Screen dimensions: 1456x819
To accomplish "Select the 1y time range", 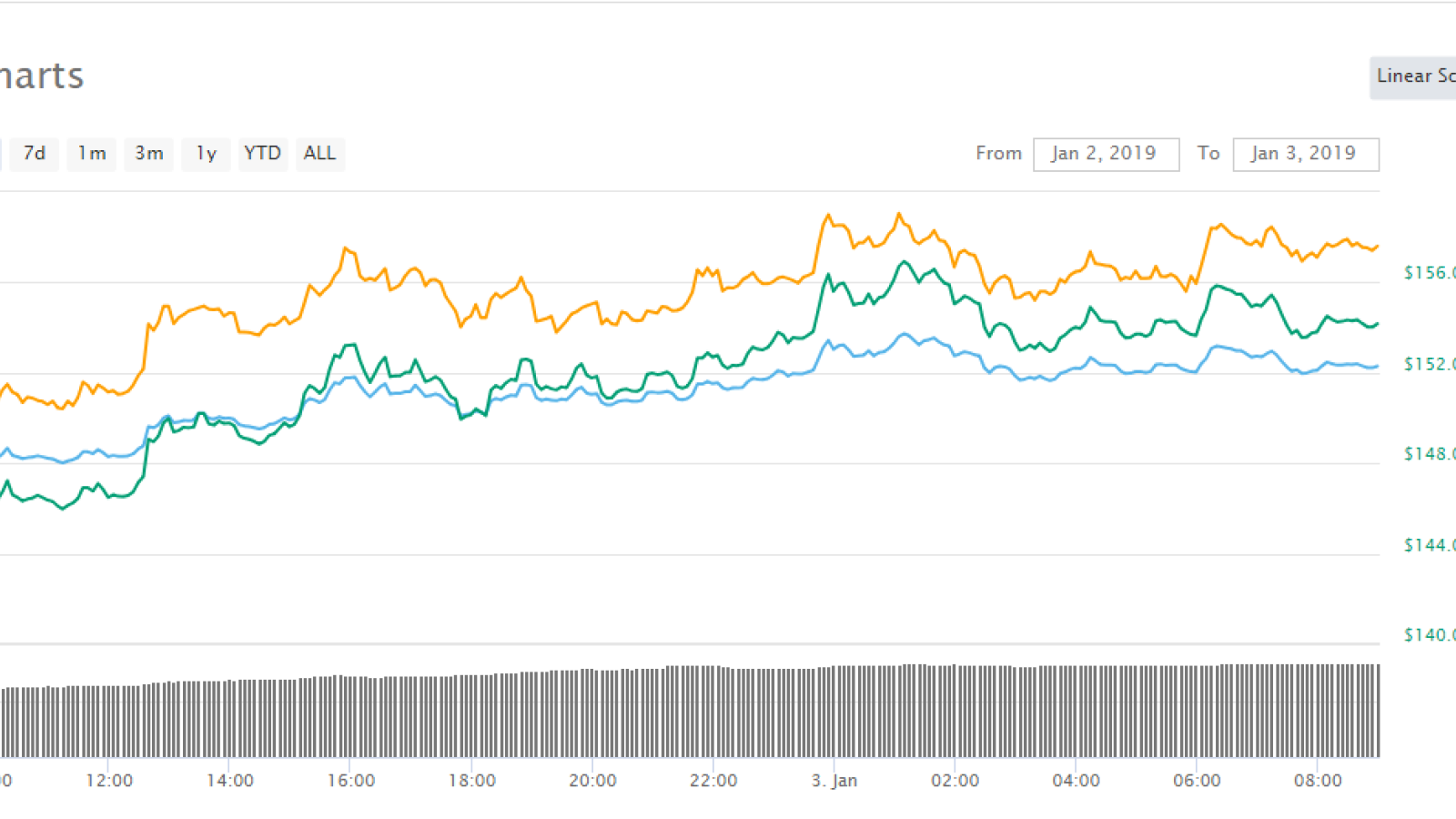I will [207, 154].
